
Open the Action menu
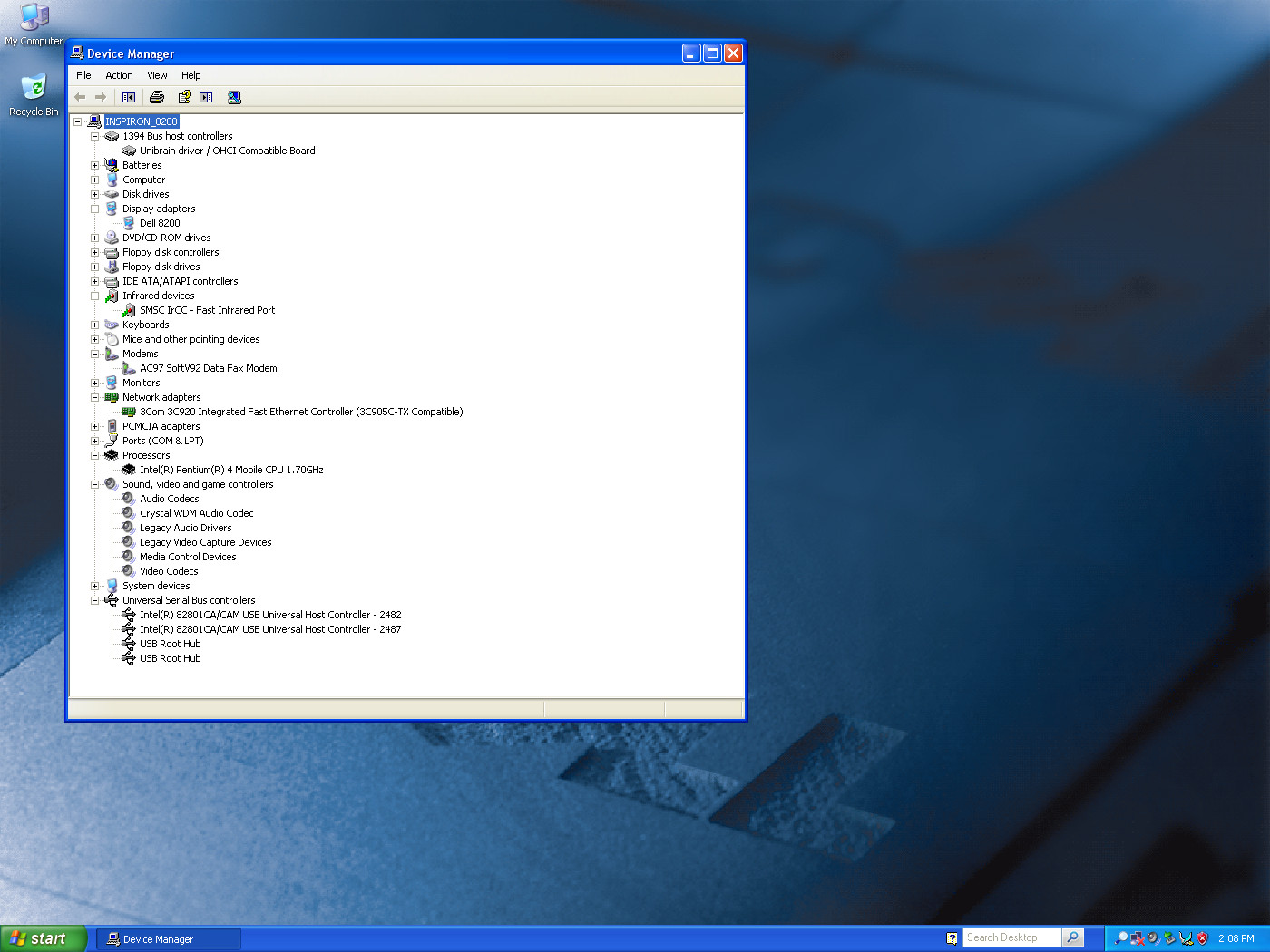tap(119, 75)
